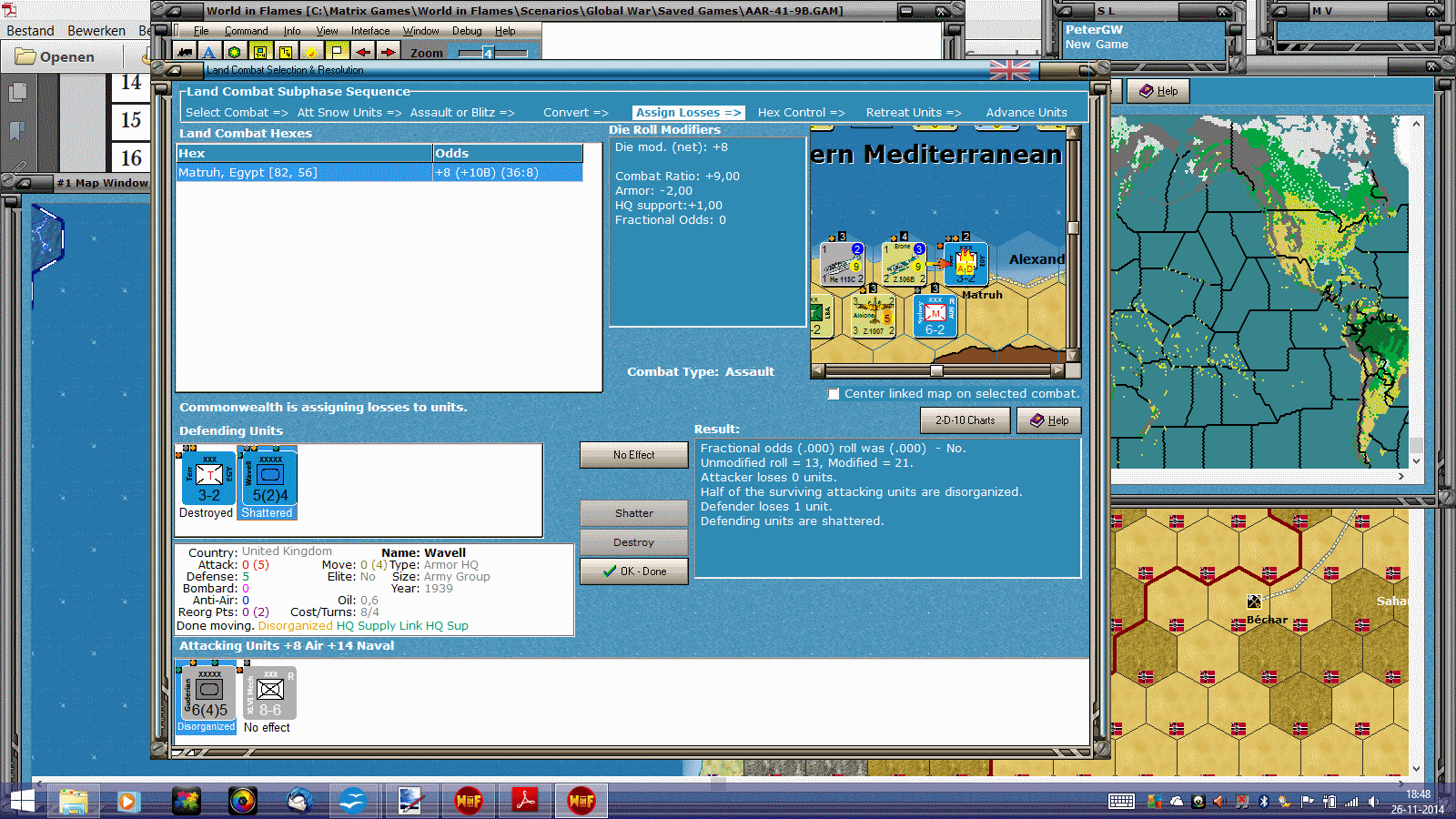Screen dimensions: 1456x819
Task: Click the Béchar city marker on the map
Action: tap(1254, 602)
